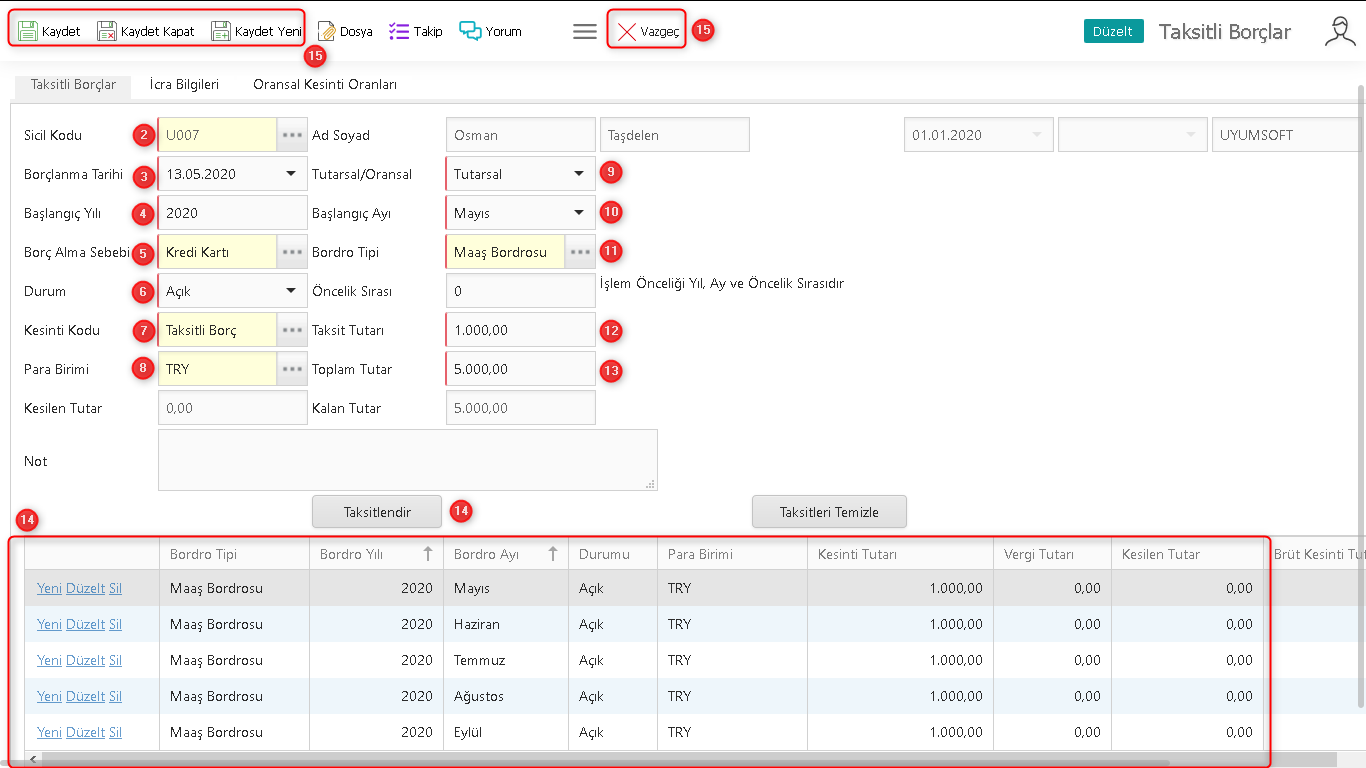Open Sicil Kodu lookup ellipsis button

tap(292, 135)
